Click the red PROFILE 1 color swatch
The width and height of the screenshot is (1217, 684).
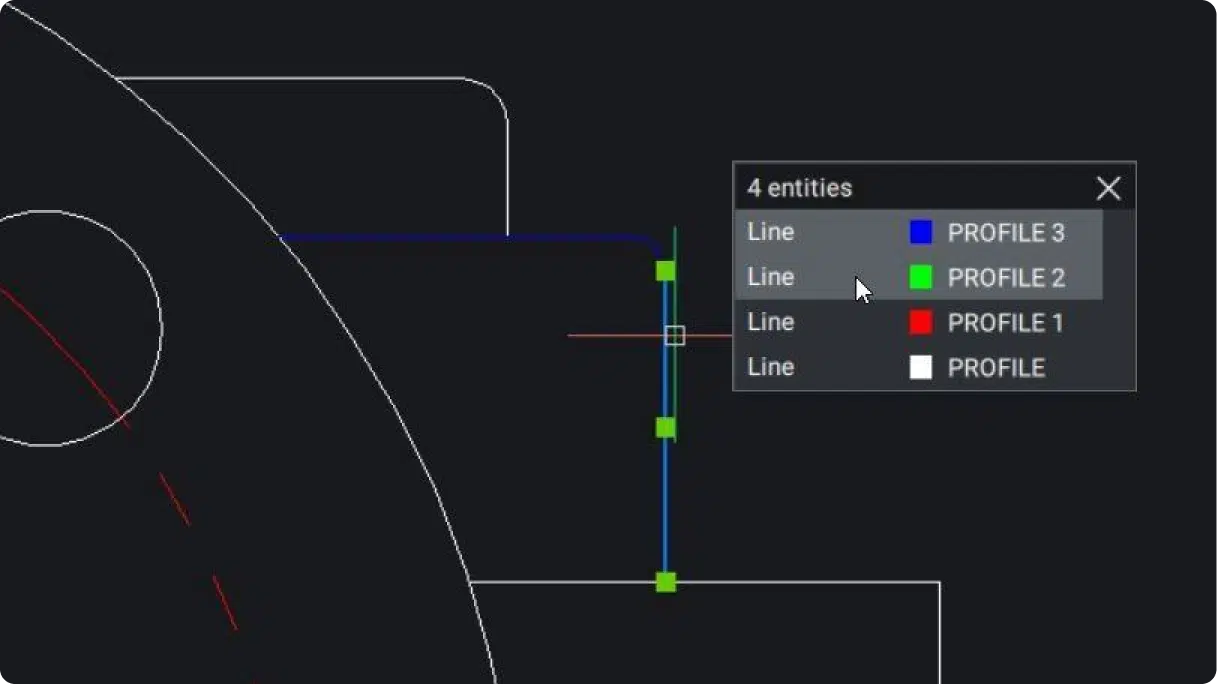coord(920,323)
